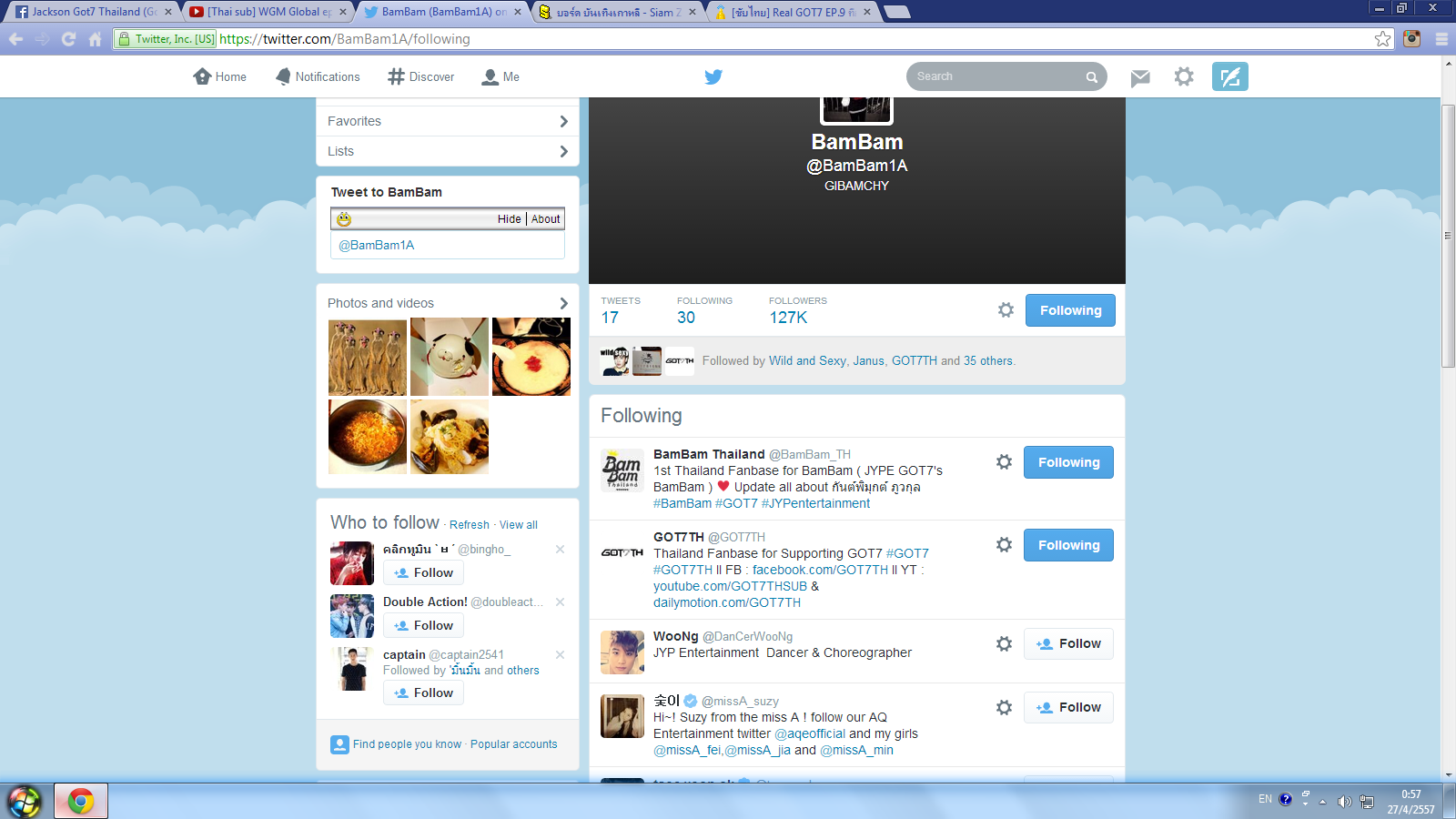The width and height of the screenshot is (1456, 819).
Task: Follow @missA_suzy
Action: point(1068,707)
